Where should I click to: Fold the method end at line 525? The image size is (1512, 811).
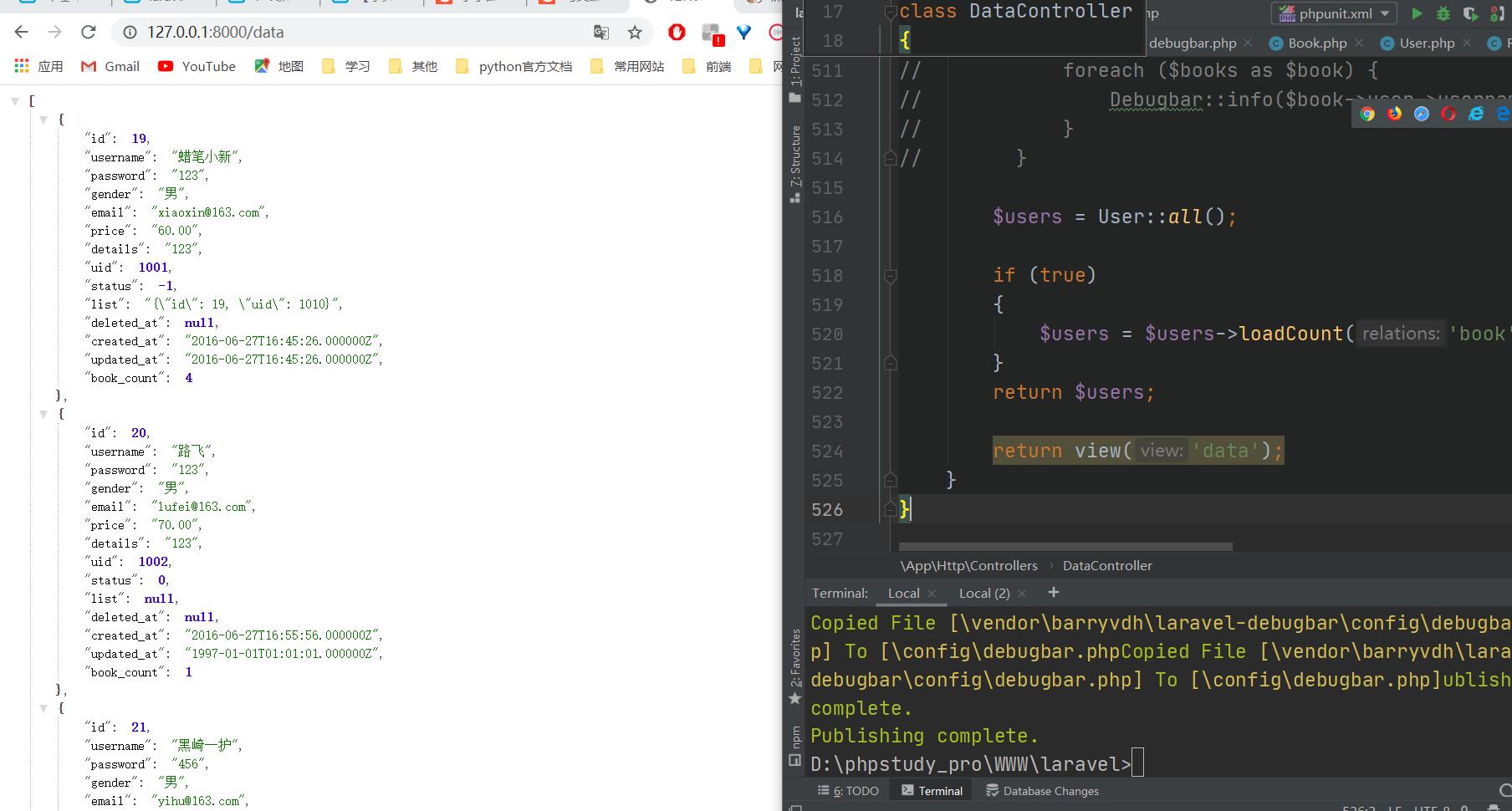(x=891, y=480)
